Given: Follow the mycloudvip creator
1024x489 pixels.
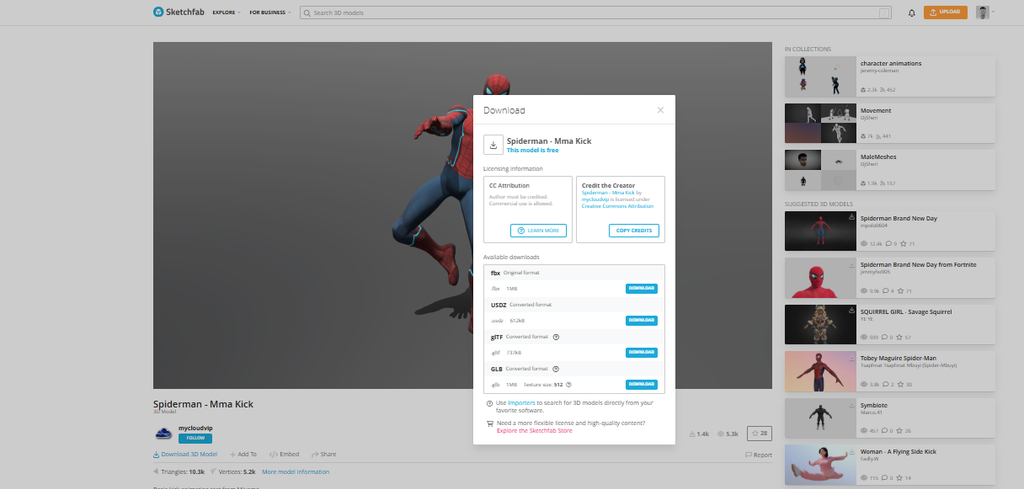Looking at the screenshot, I should [195, 438].
